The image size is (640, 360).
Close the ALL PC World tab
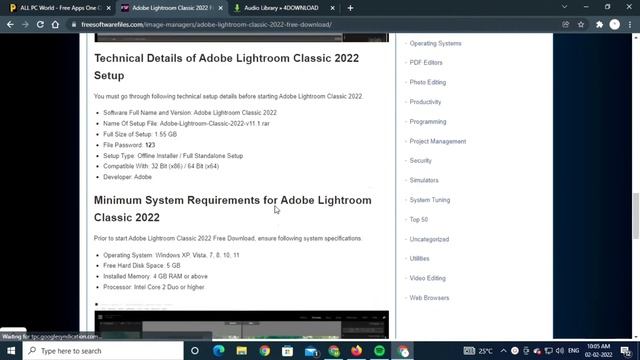pos(109,8)
